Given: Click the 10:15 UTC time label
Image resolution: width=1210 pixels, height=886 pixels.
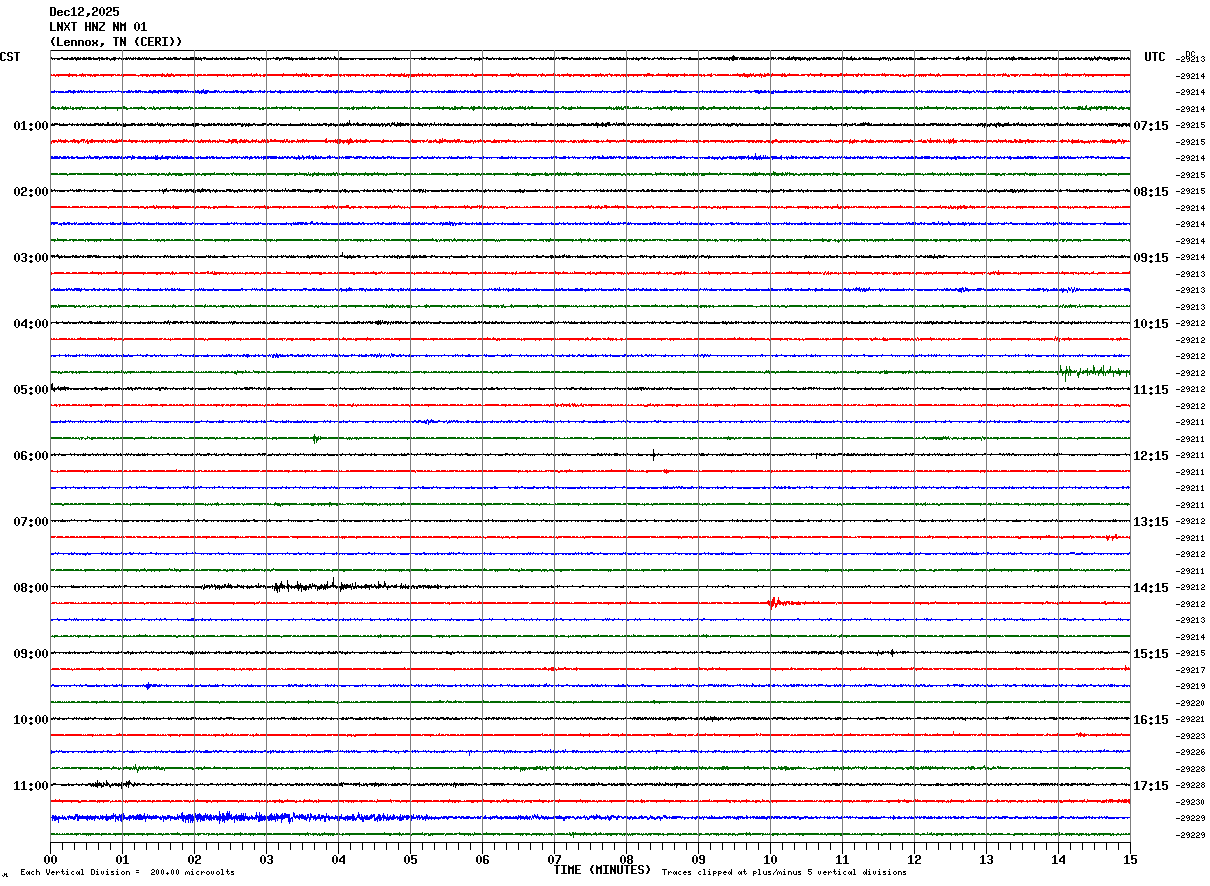Looking at the screenshot, I should click(1151, 324).
